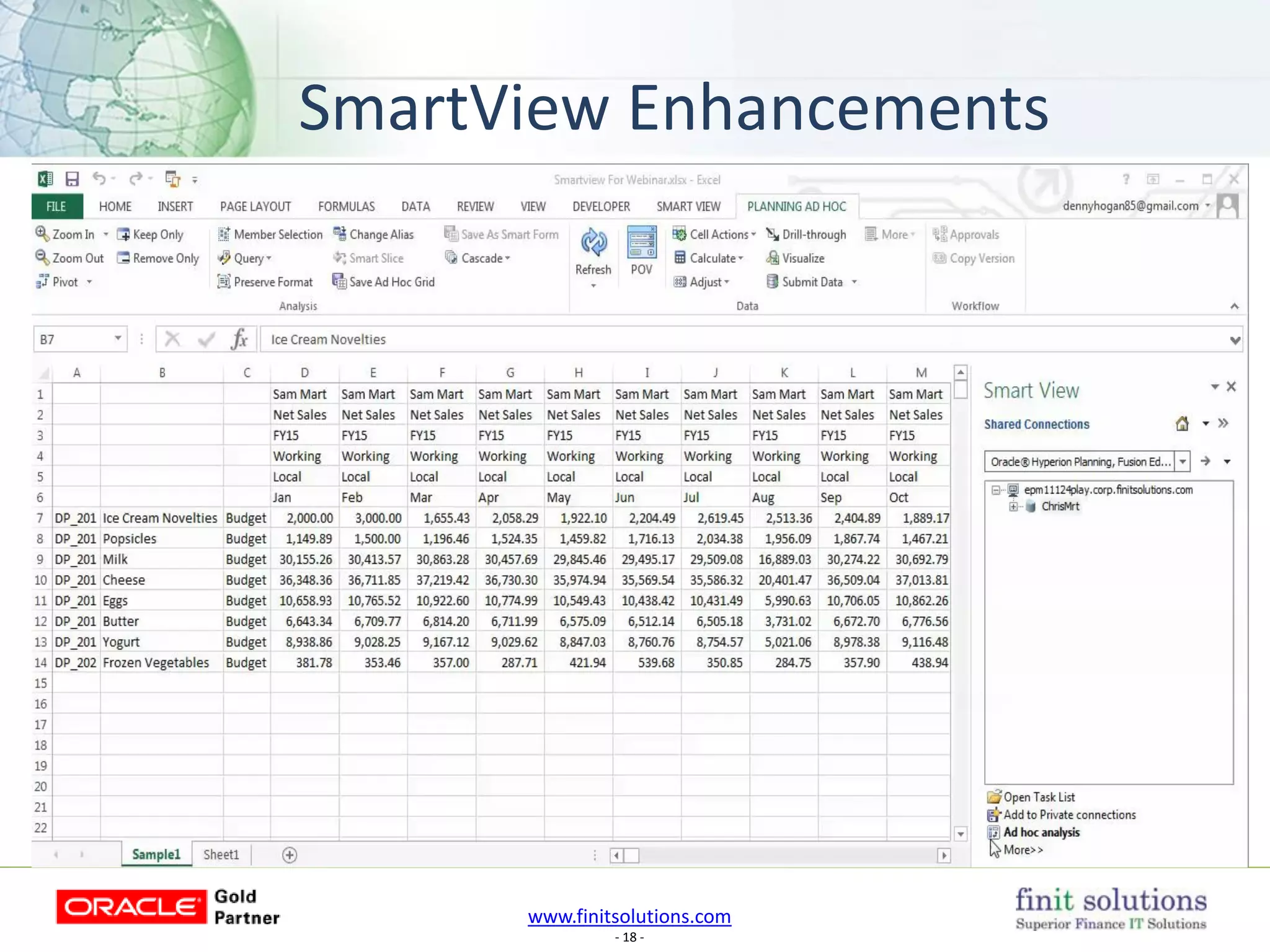
Task: Expand the formula bar chevron
Action: [1235, 340]
